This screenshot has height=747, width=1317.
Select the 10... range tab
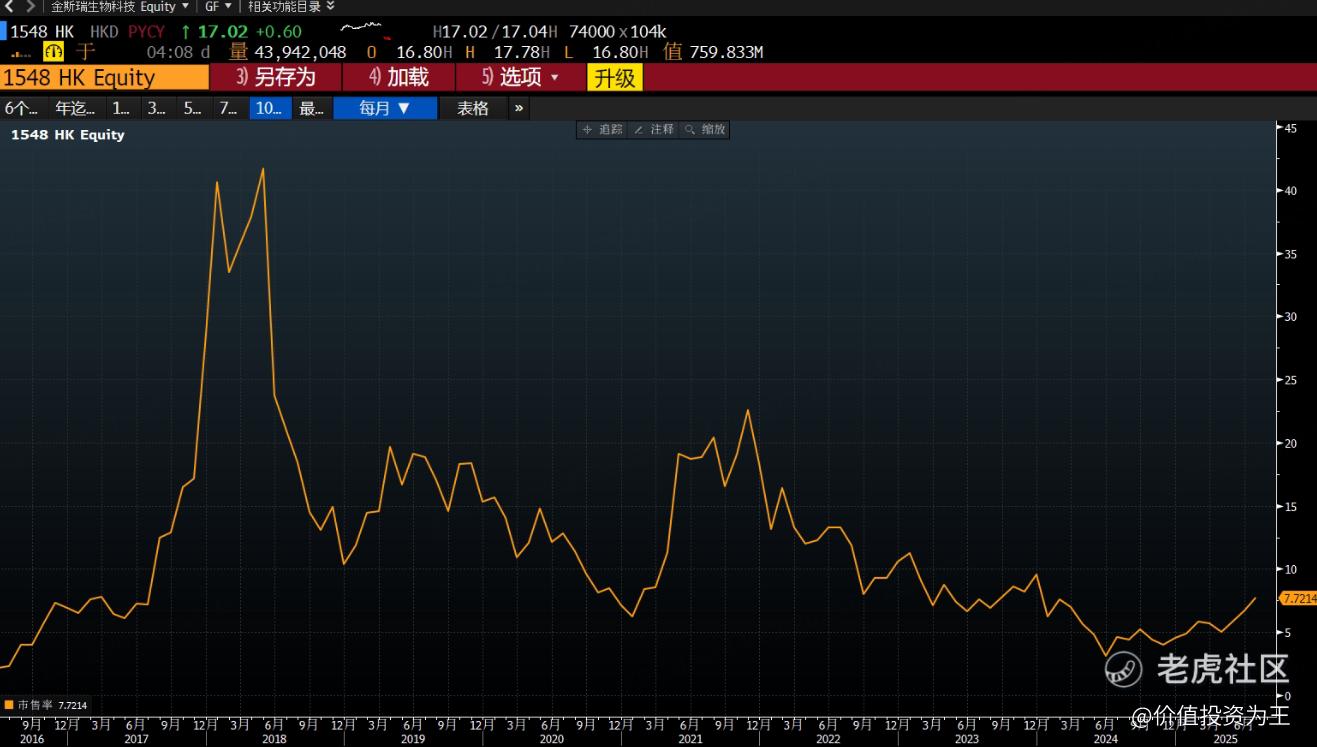point(270,108)
